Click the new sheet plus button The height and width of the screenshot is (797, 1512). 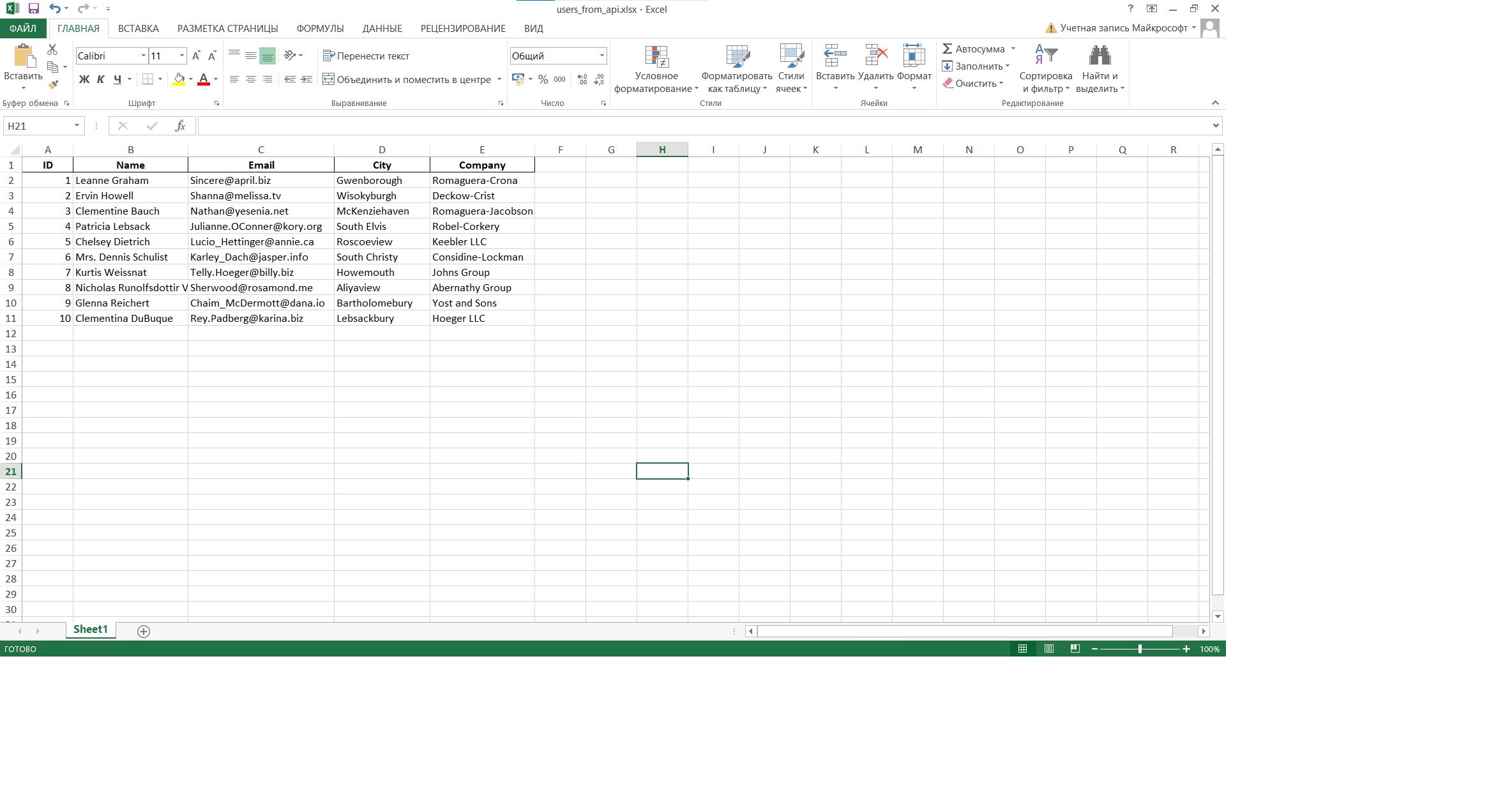[144, 631]
